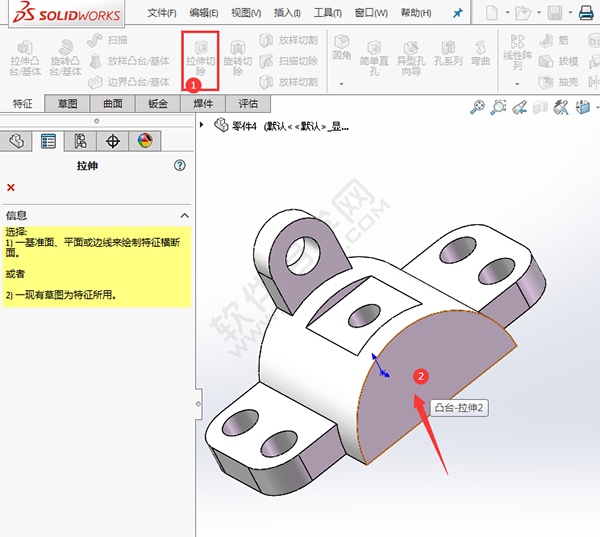
Task: Click the SOLIDWORKS logo
Action: pos(67,13)
